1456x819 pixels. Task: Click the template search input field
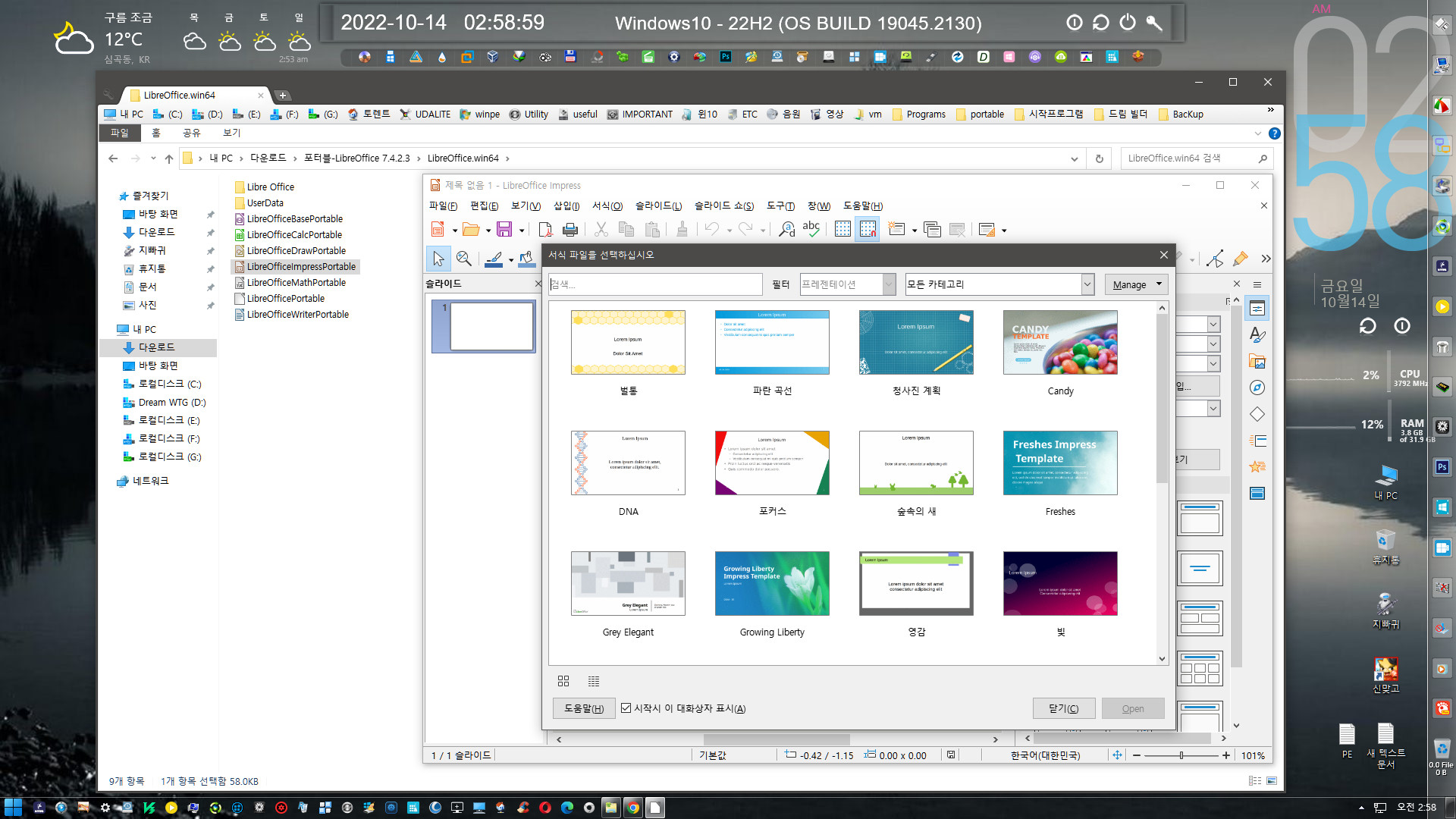pos(655,284)
